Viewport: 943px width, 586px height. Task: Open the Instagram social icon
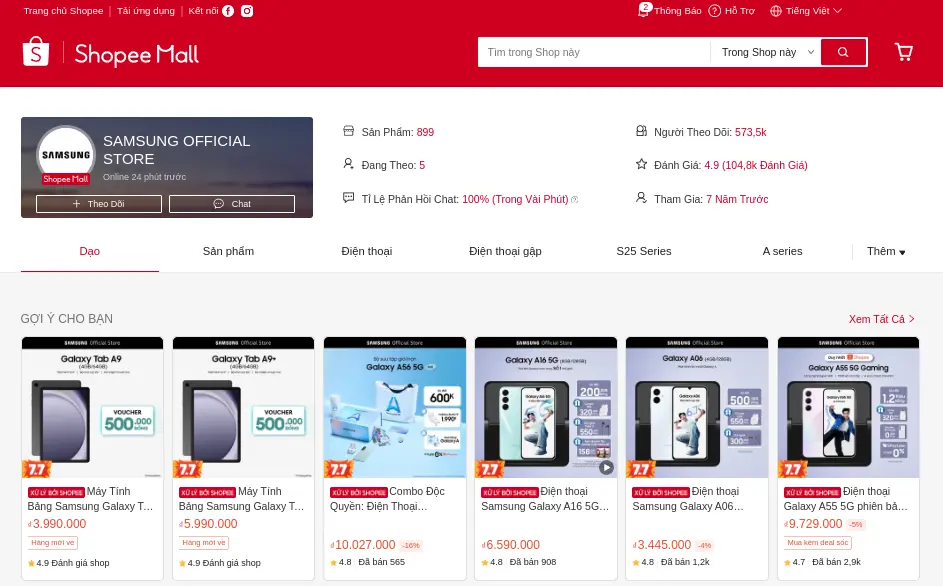pos(247,11)
